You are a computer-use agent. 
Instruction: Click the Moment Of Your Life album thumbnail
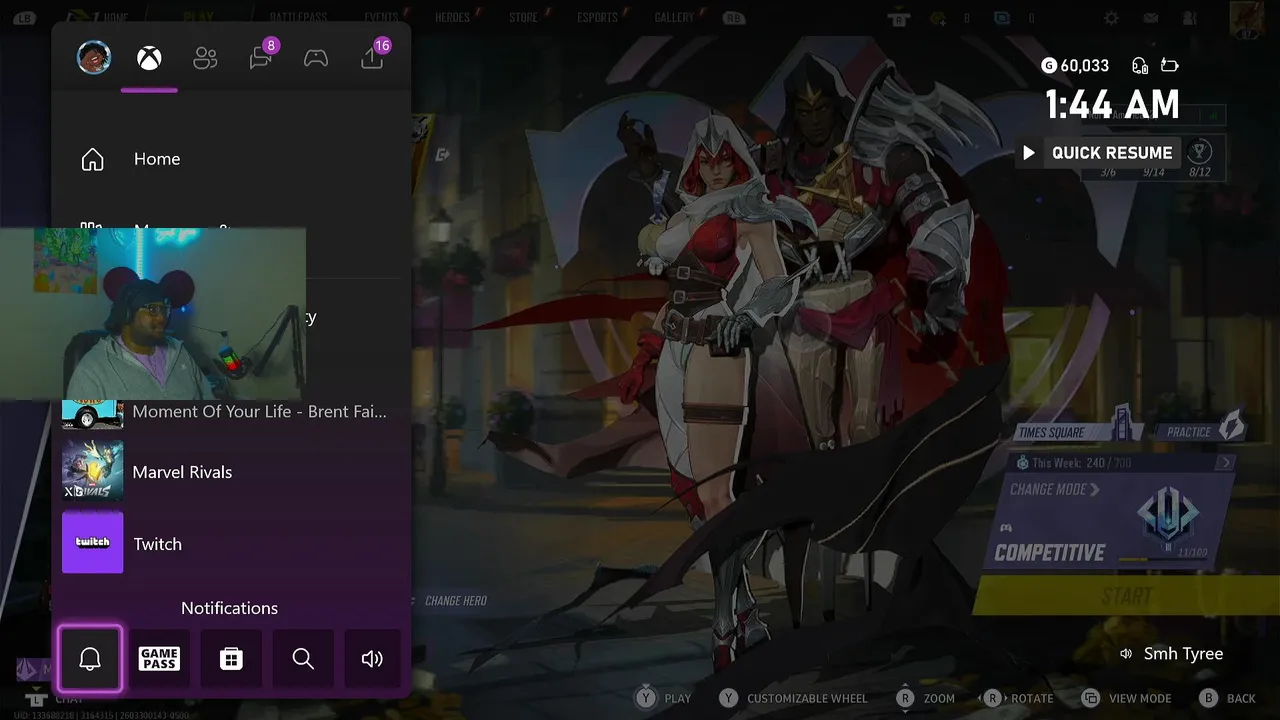tap(93, 413)
